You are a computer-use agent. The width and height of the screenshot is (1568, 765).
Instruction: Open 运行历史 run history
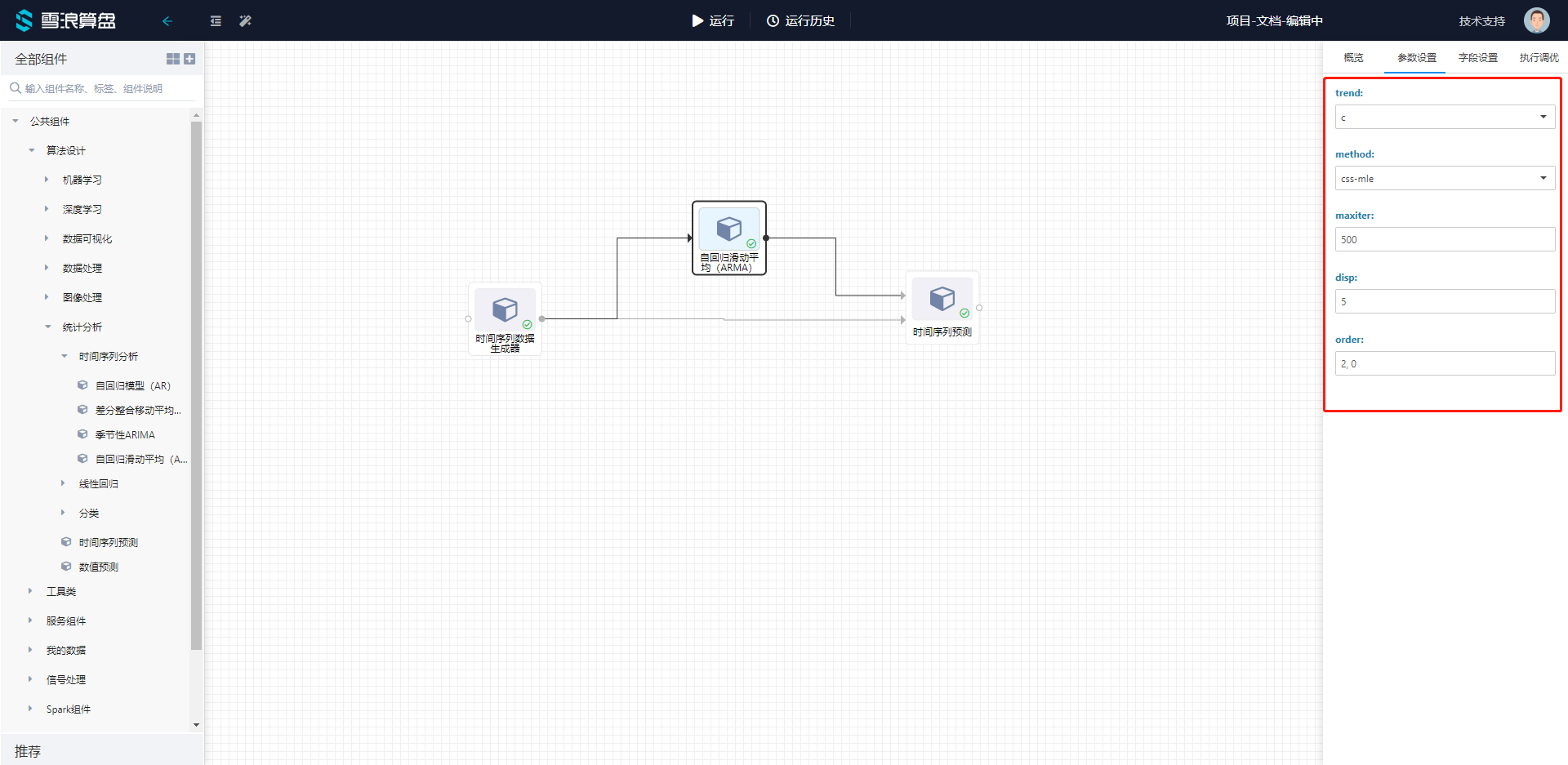pyautogui.click(x=800, y=21)
